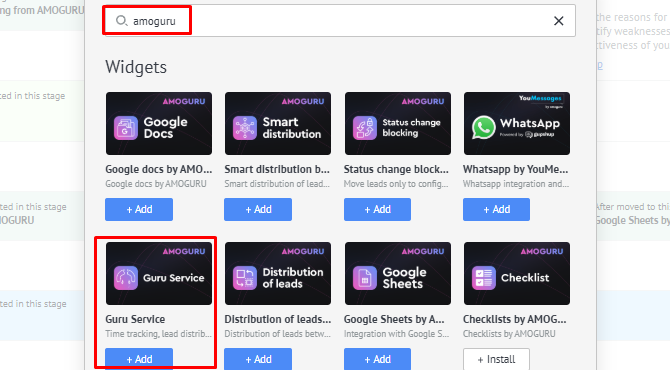Add the Google Sheets by AMOGURU widget

click(x=377, y=359)
